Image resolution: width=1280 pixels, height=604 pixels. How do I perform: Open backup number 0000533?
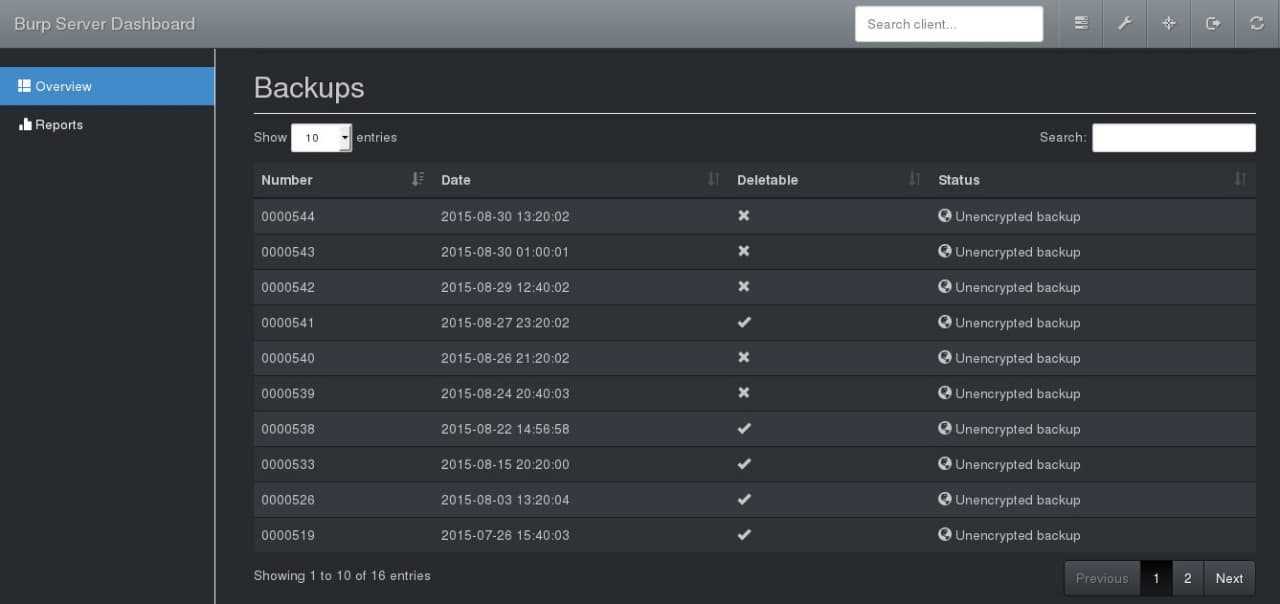coord(288,465)
